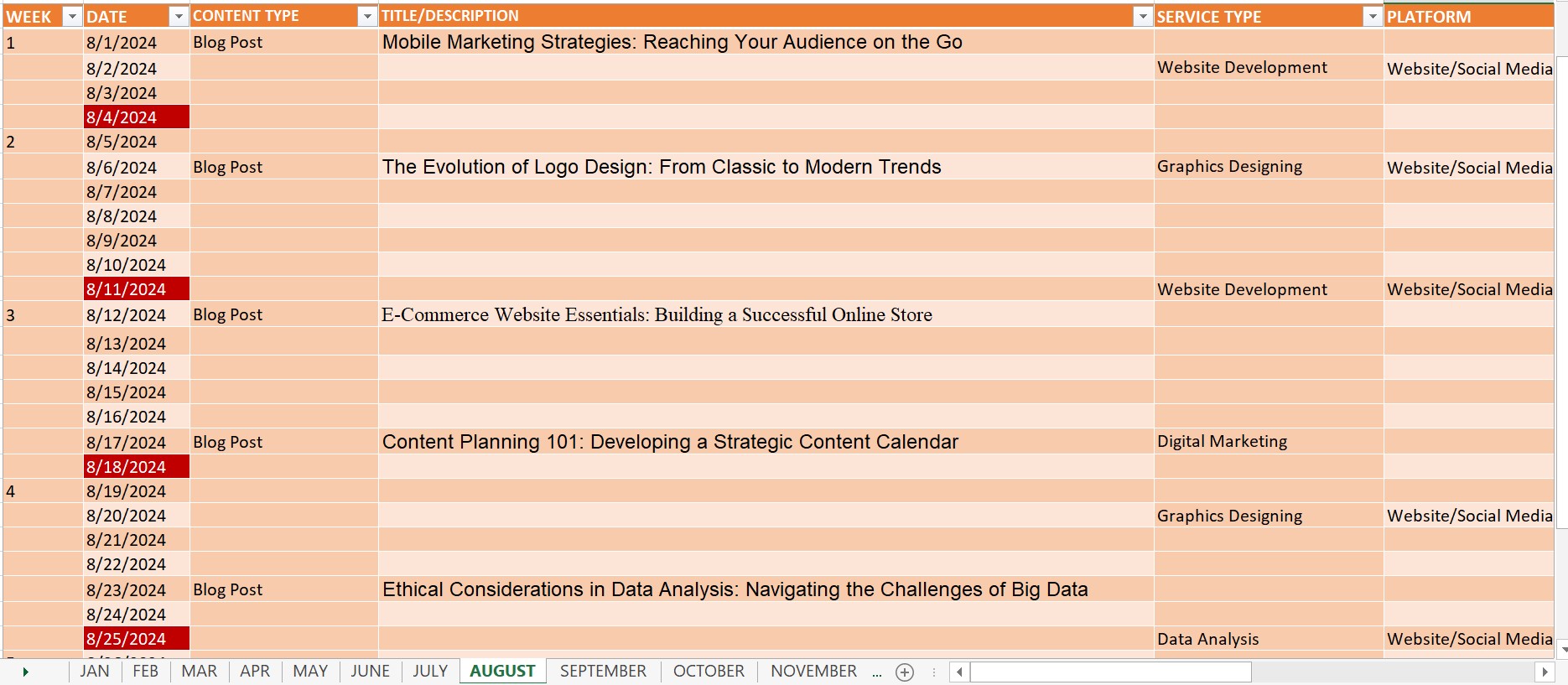Screen dimensions: 1568x685
Task: Select the 8/22/2024 date cell
Action: 137,564
